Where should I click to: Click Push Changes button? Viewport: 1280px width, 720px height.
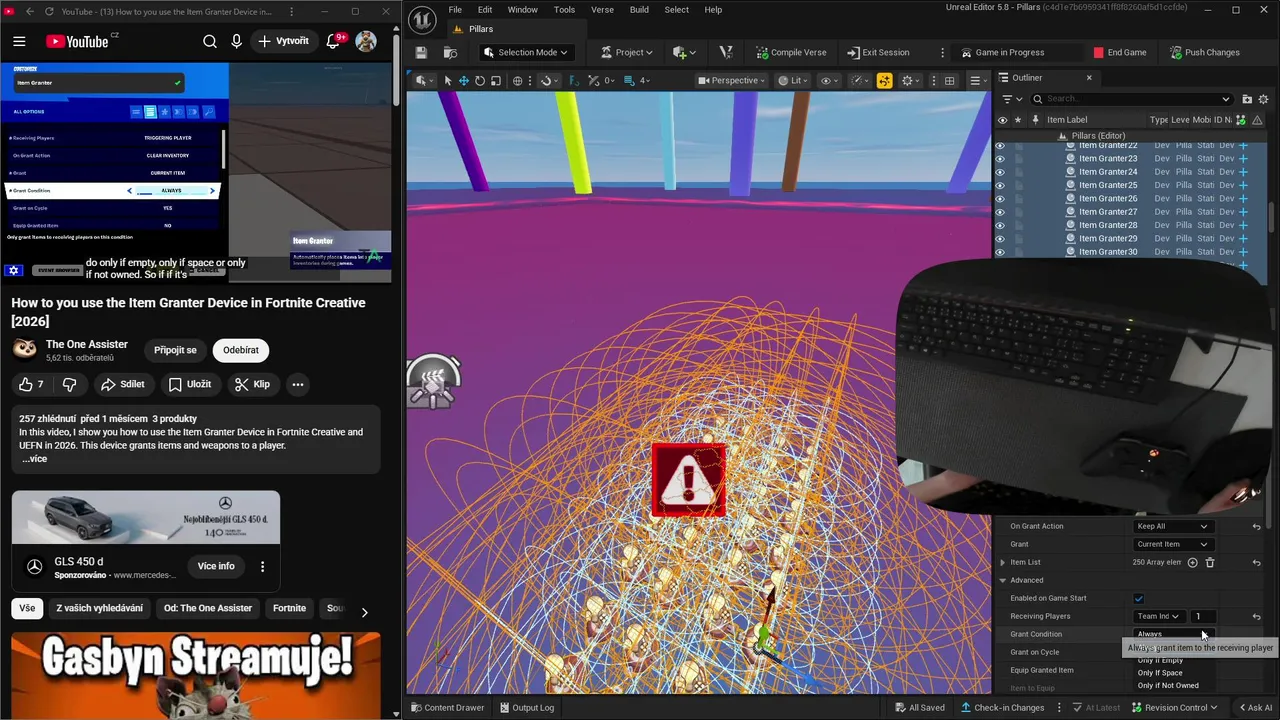point(1204,52)
